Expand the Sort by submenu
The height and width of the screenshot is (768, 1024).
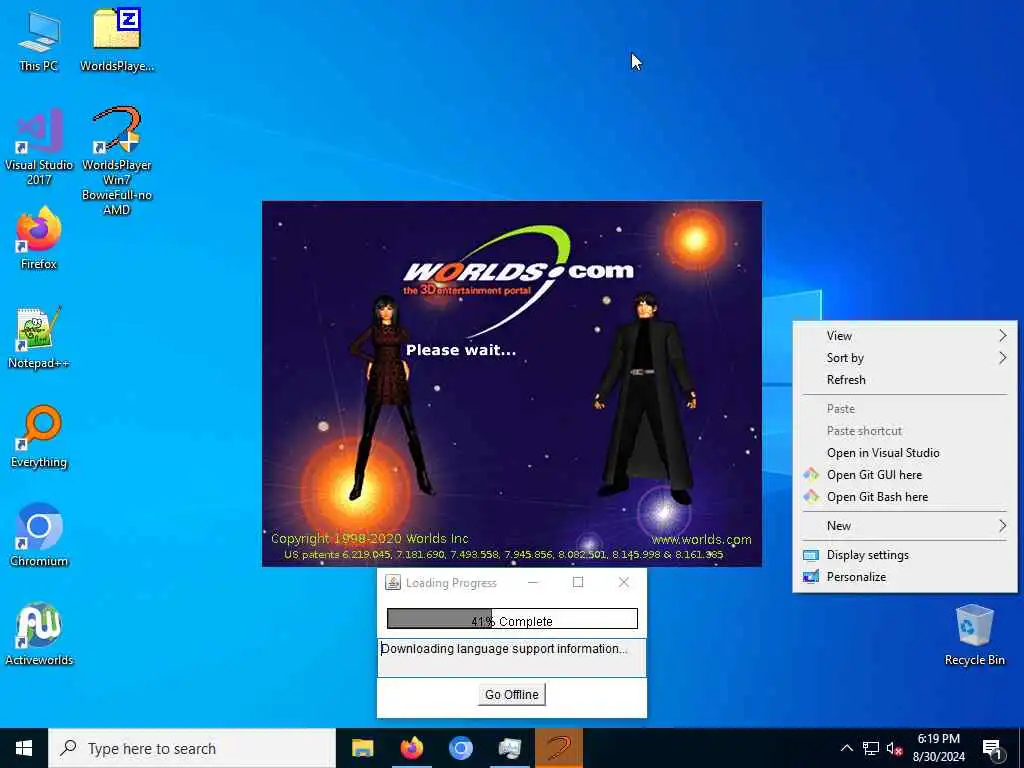coord(905,358)
